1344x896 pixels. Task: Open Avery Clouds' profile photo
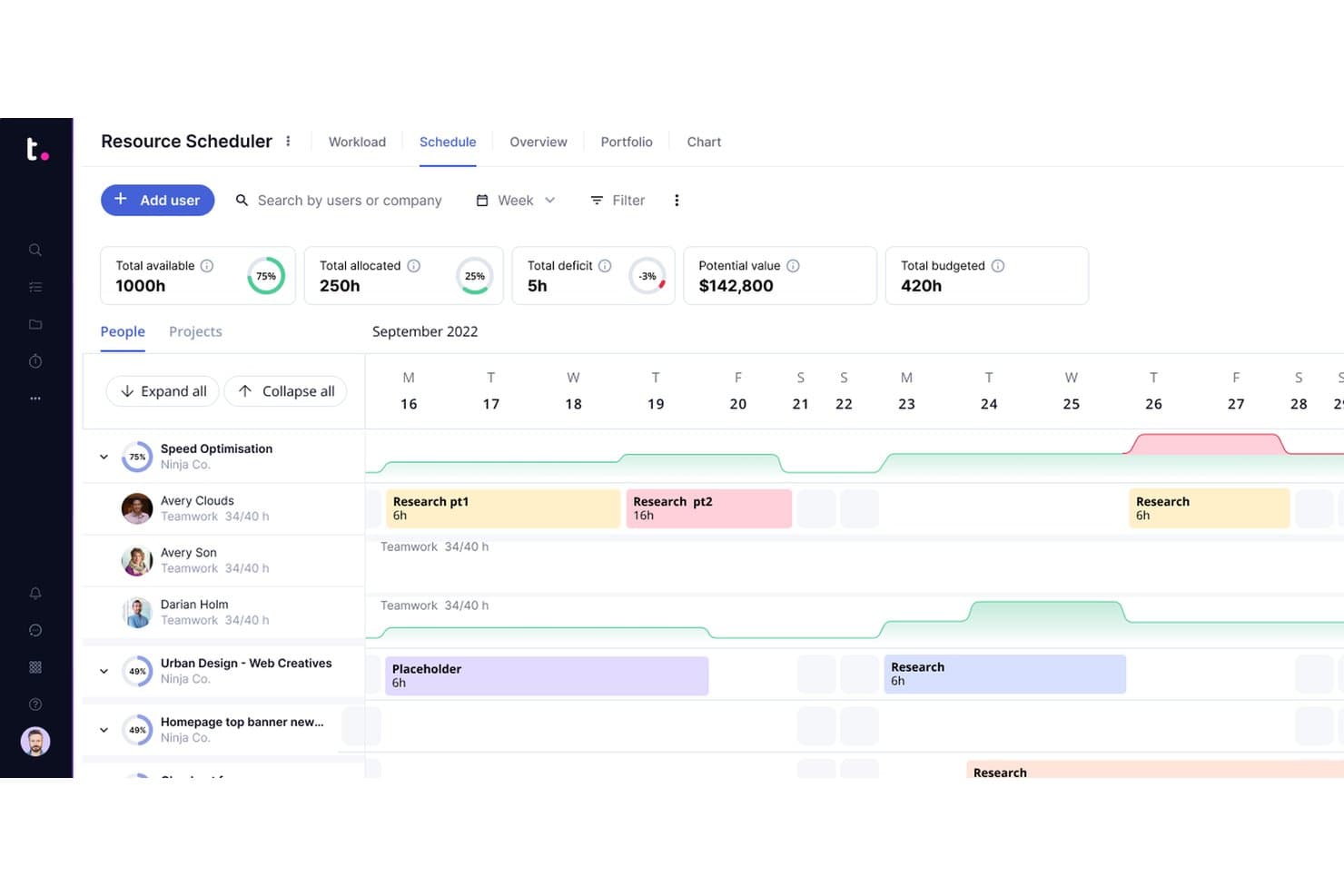[137, 508]
